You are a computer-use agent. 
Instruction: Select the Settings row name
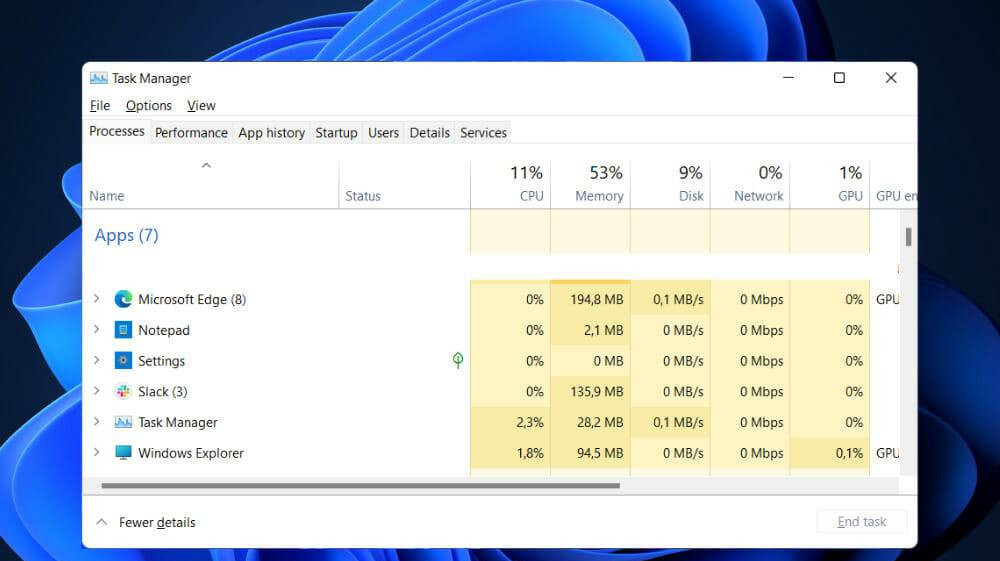click(x=161, y=361)
